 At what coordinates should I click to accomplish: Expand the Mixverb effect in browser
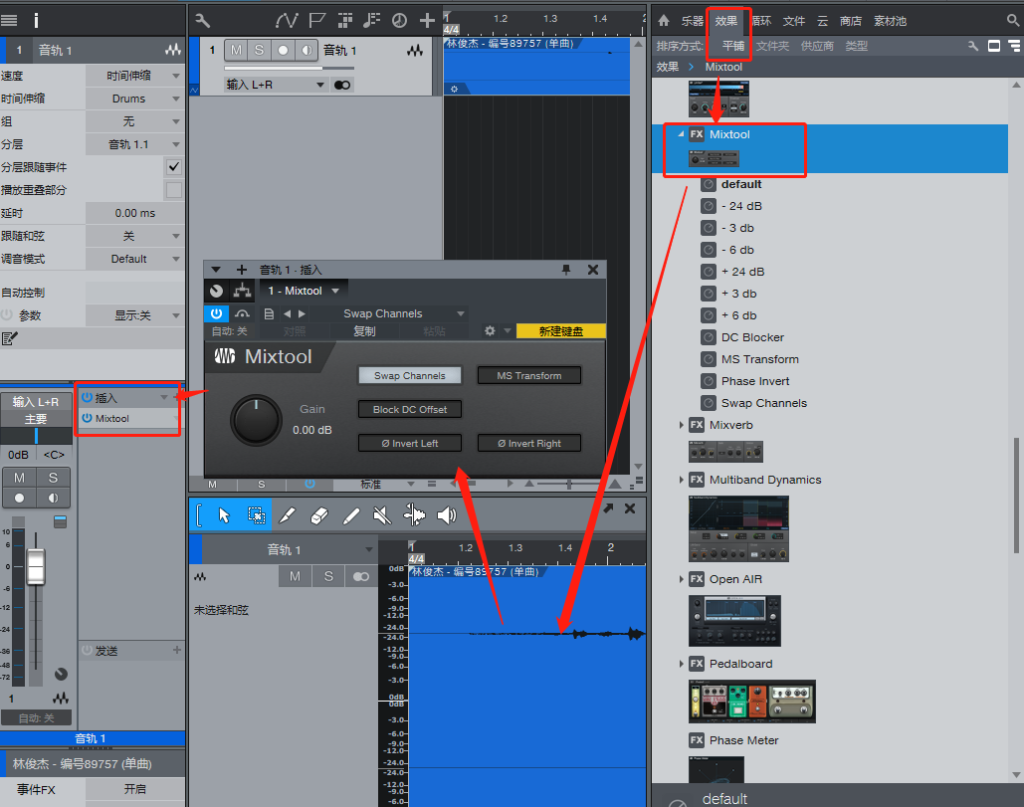680,425
